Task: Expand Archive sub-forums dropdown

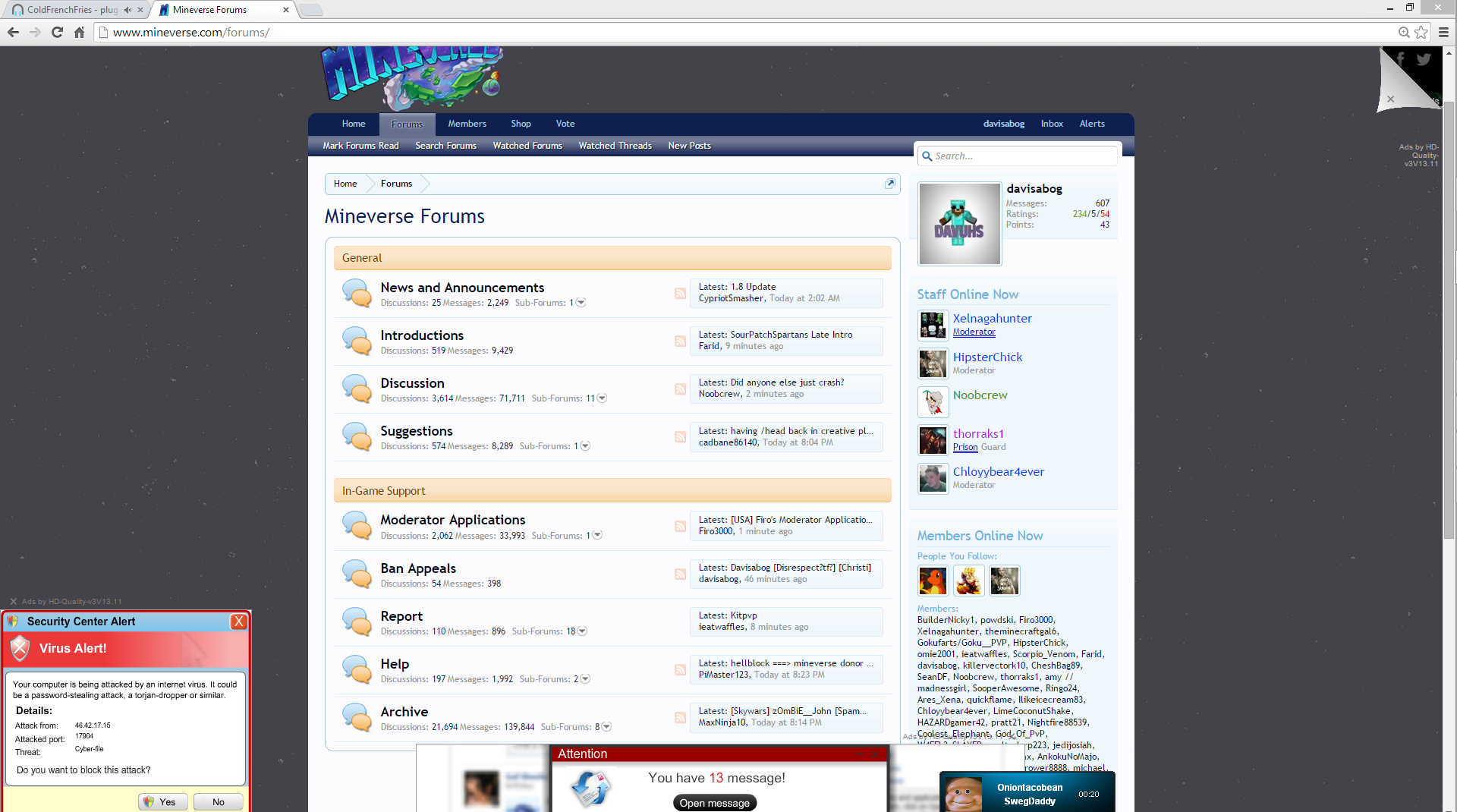Action: 606,727
